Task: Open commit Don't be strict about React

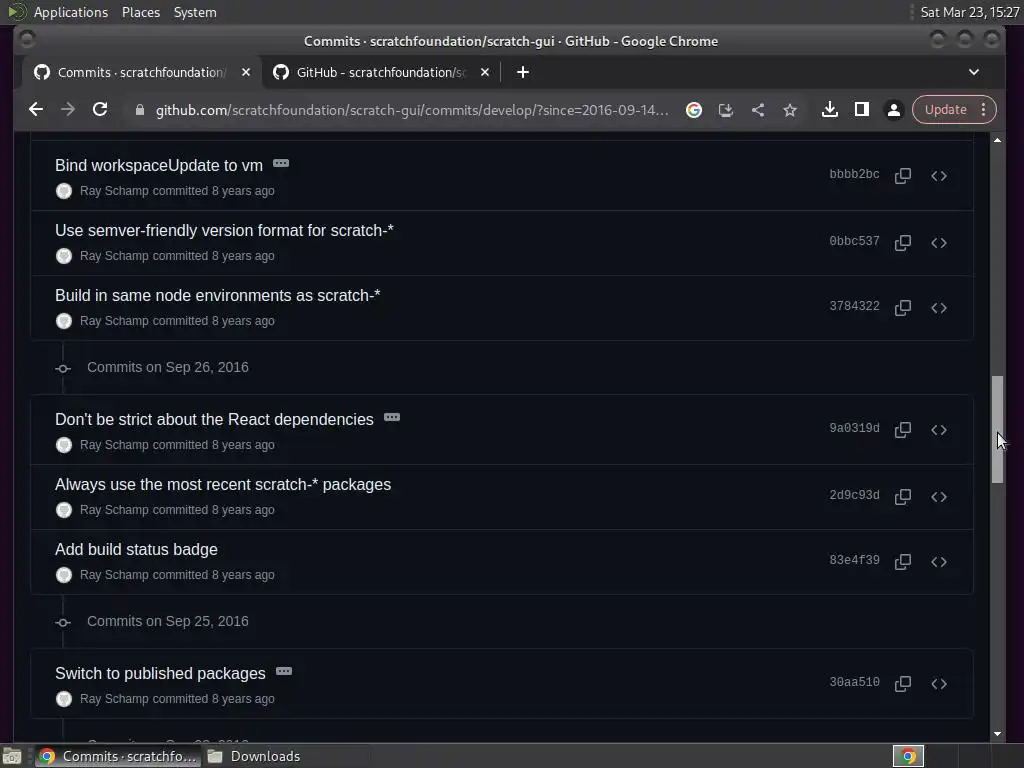Action: coord(214,419)
